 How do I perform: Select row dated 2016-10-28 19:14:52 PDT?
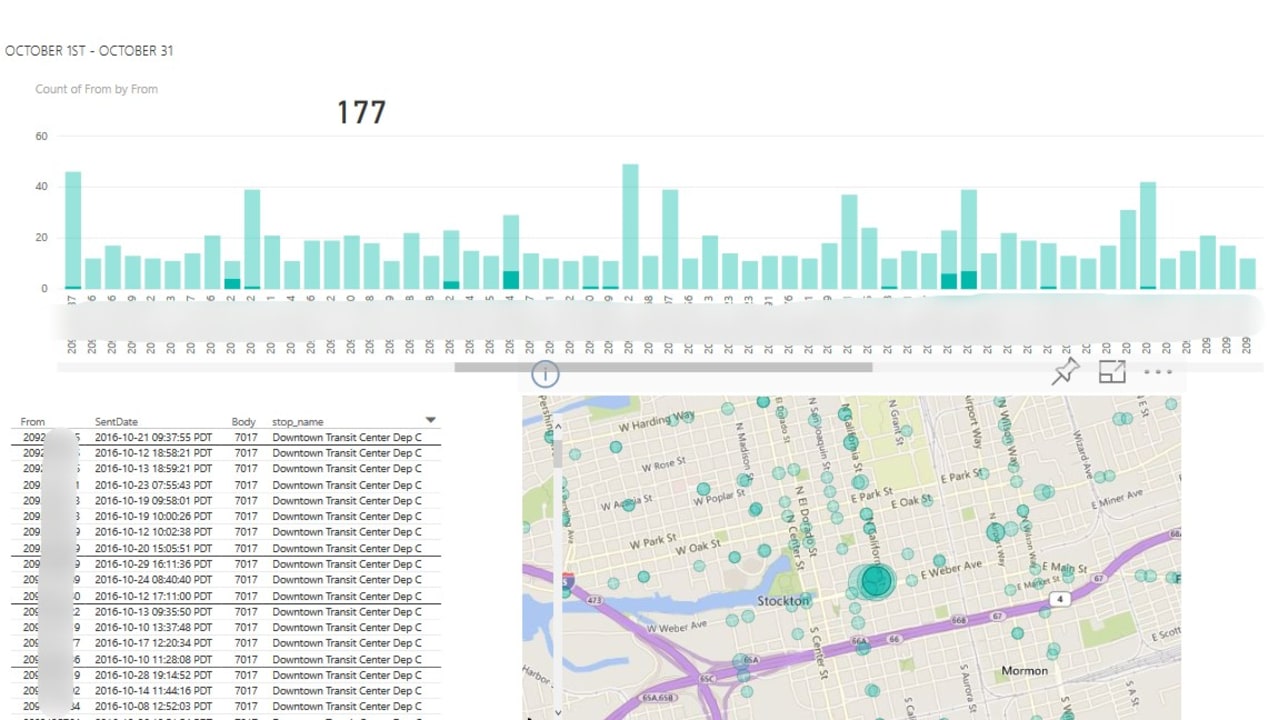coord(226,675)
